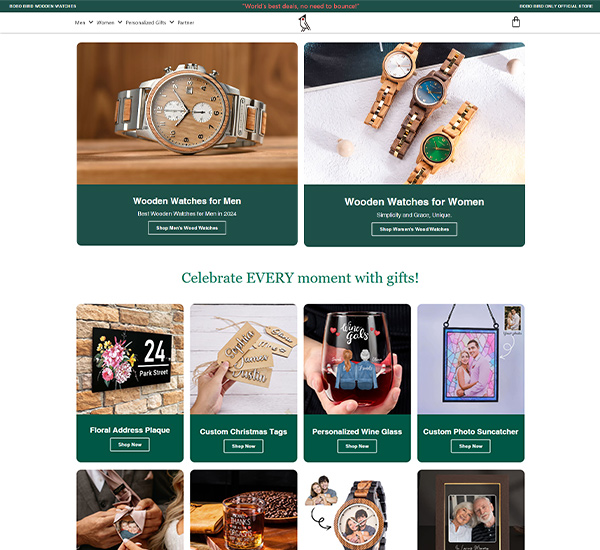Click the World's best deals banner text

click(300, 6)
